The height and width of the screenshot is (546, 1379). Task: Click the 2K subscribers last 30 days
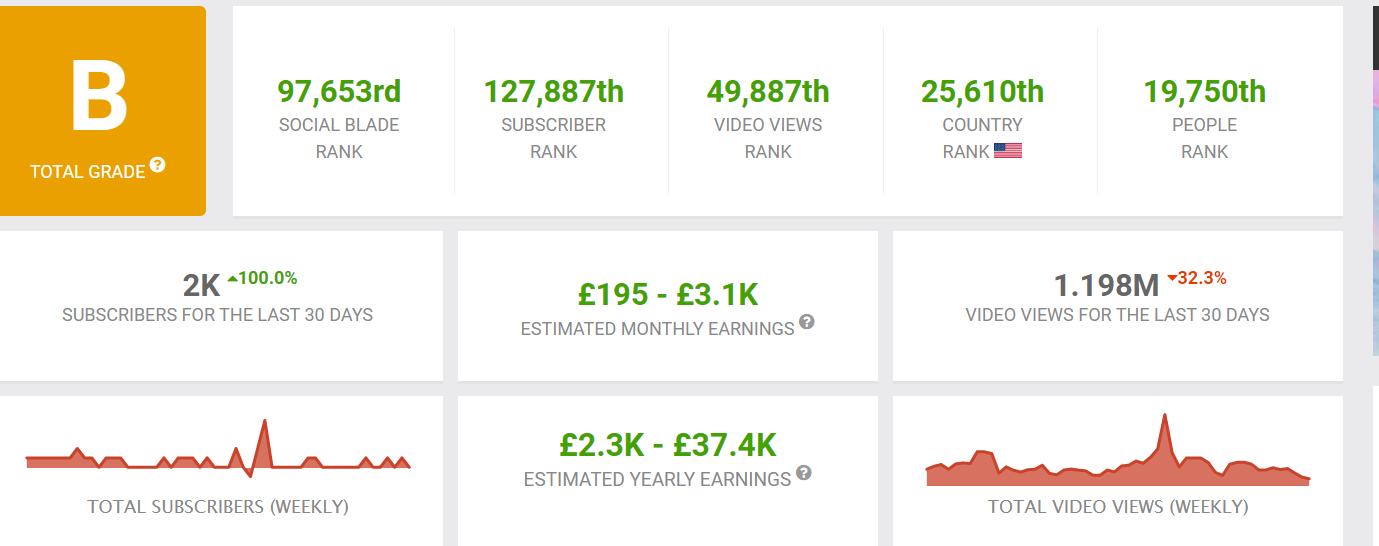coord(201,287)
